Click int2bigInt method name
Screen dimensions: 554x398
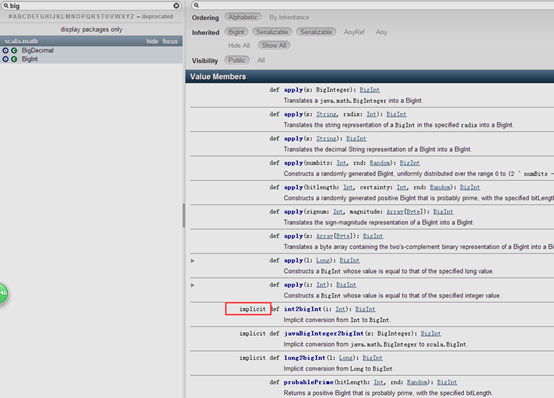[x=302, y=309]
